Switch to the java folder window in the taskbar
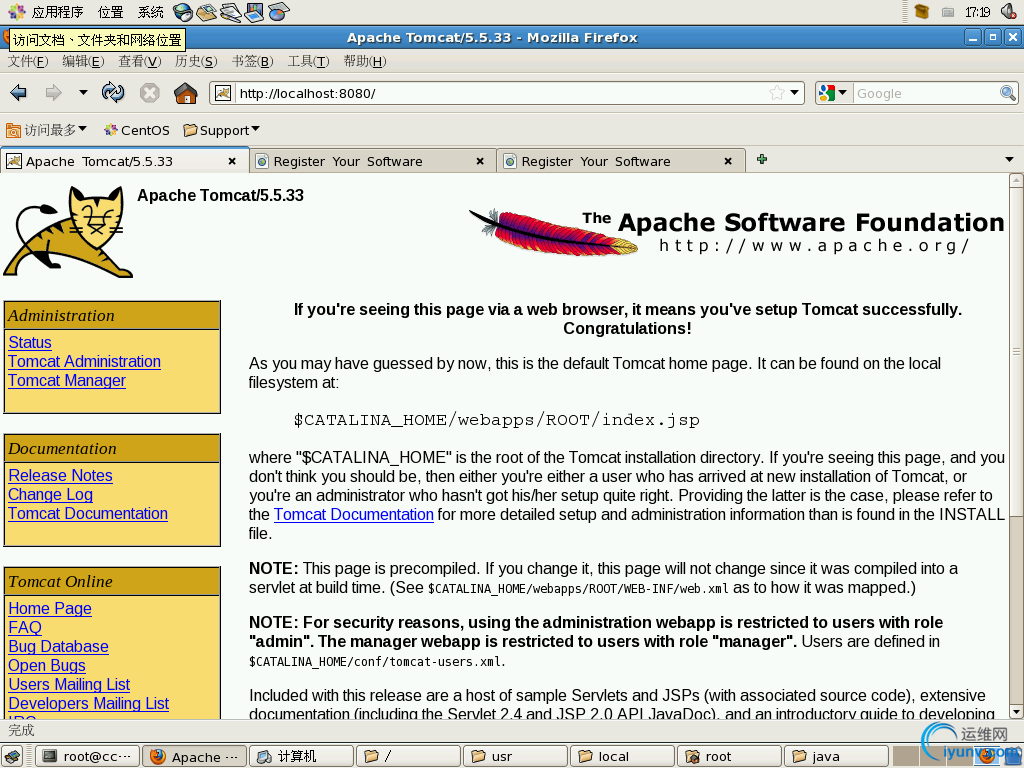Image resolution: width=1024 pixels, height=768 pixels. (836, 756)
